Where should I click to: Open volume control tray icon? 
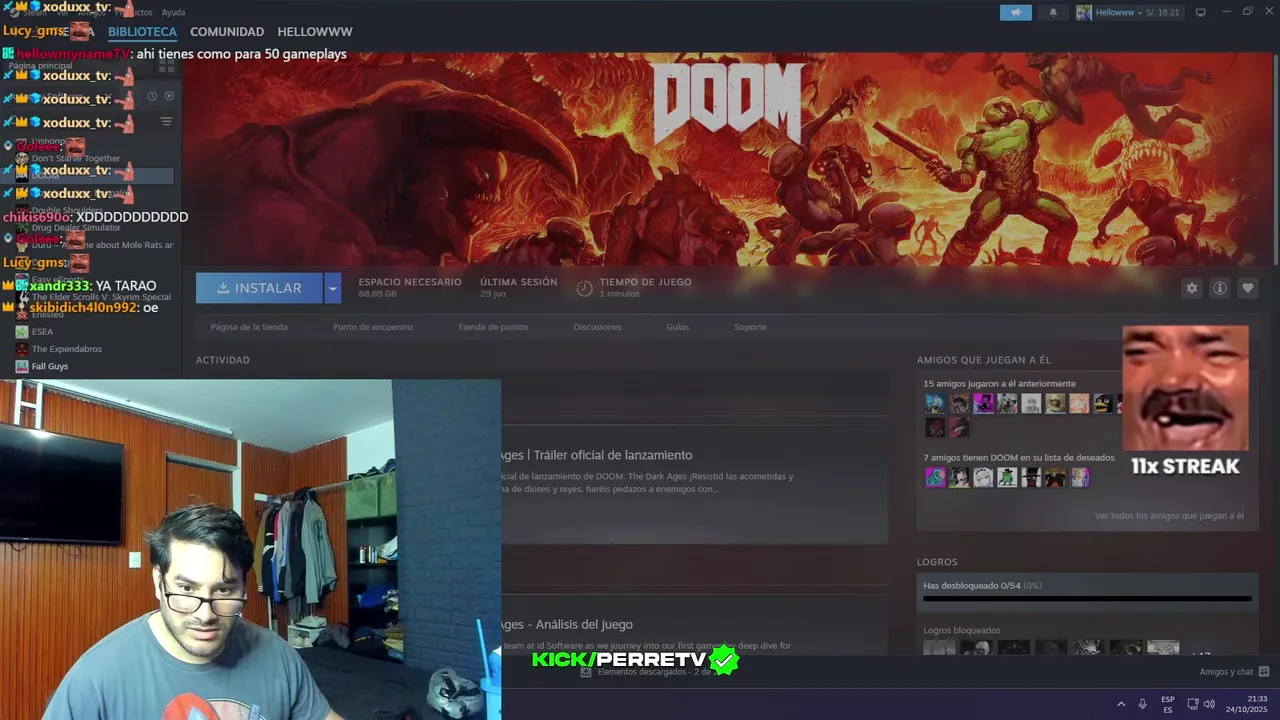(x=1209, y=704)
